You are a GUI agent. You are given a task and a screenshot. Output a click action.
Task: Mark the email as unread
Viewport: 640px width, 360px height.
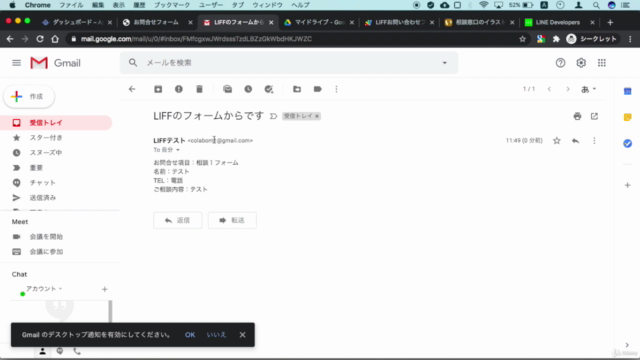(227, 89)
